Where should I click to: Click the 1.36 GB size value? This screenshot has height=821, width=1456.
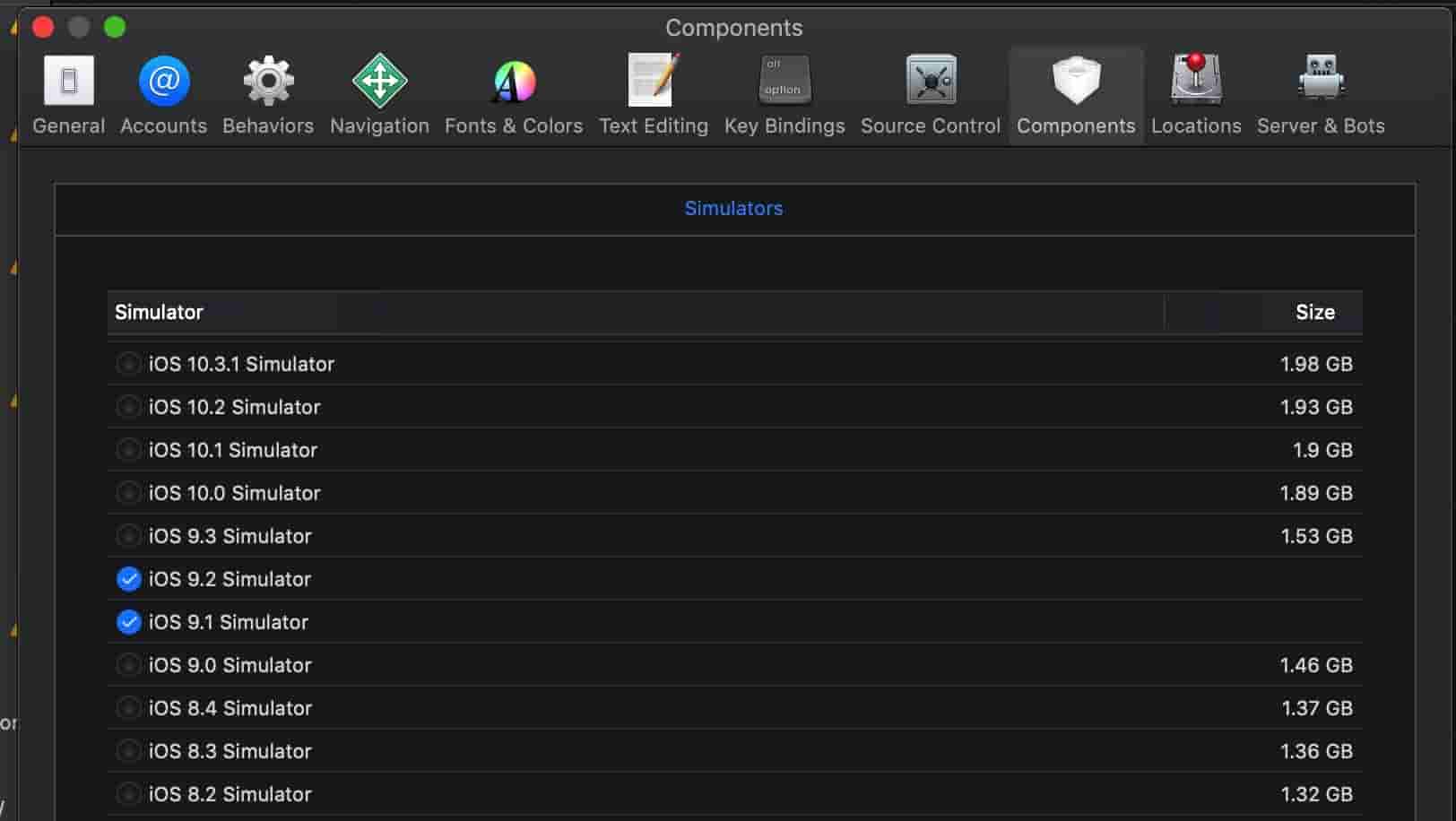point(1317,751)
